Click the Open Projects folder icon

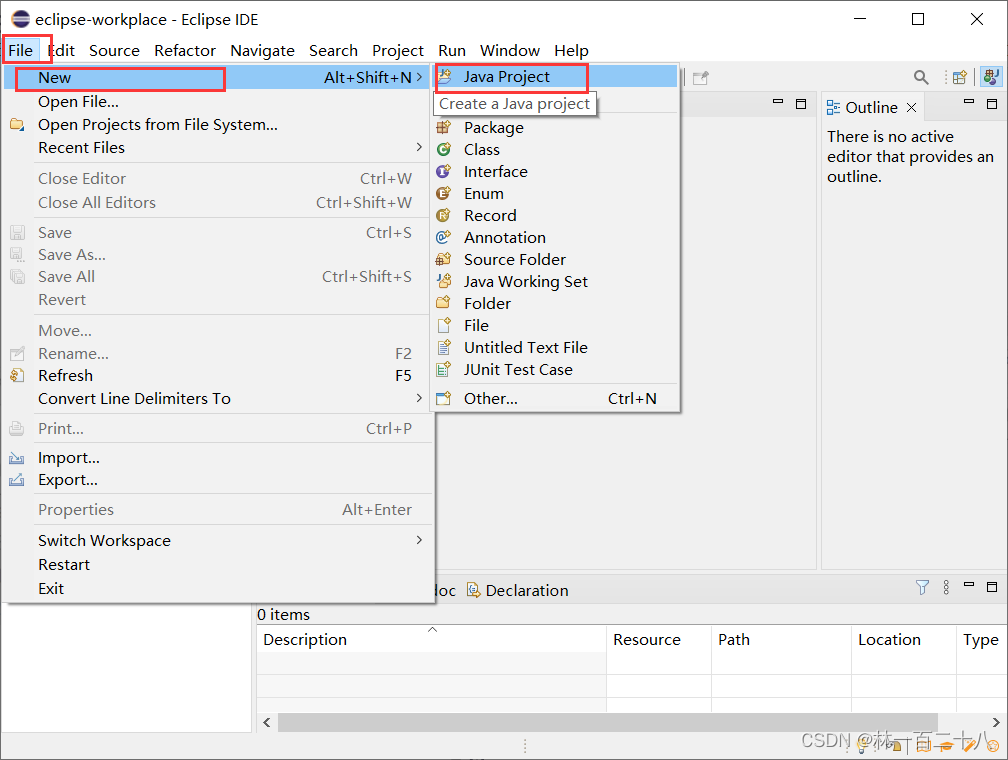pos(17,125)
